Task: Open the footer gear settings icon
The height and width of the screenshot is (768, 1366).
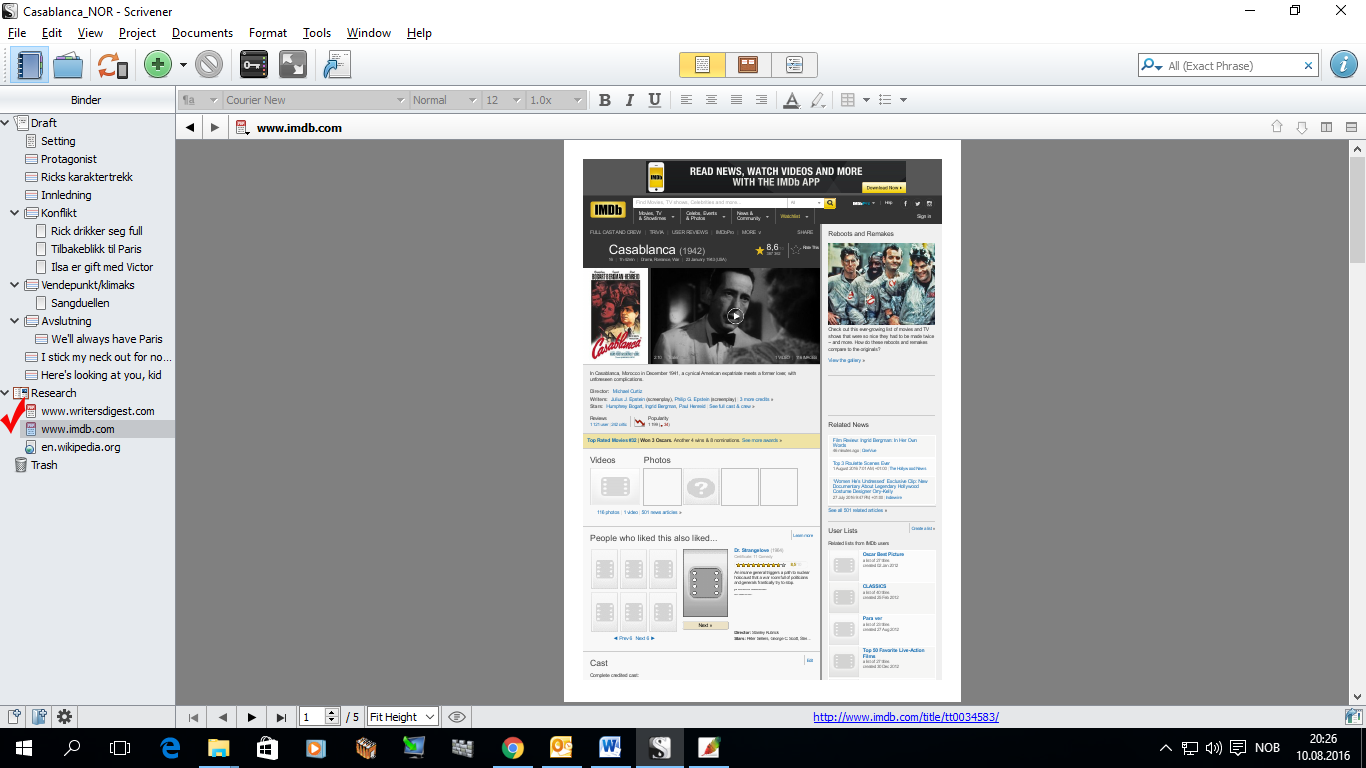Action: point(63,716)
